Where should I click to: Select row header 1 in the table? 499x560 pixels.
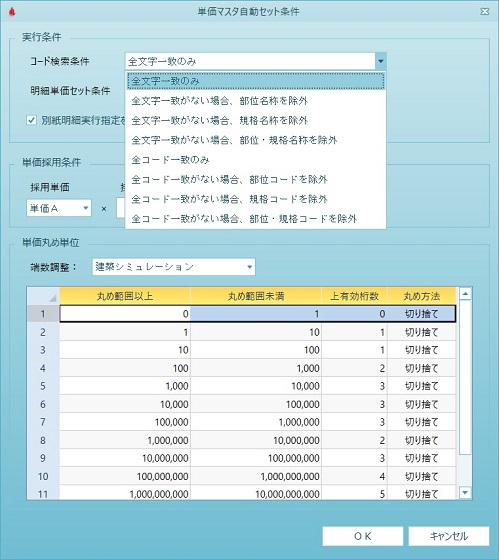tap(43, 314)
